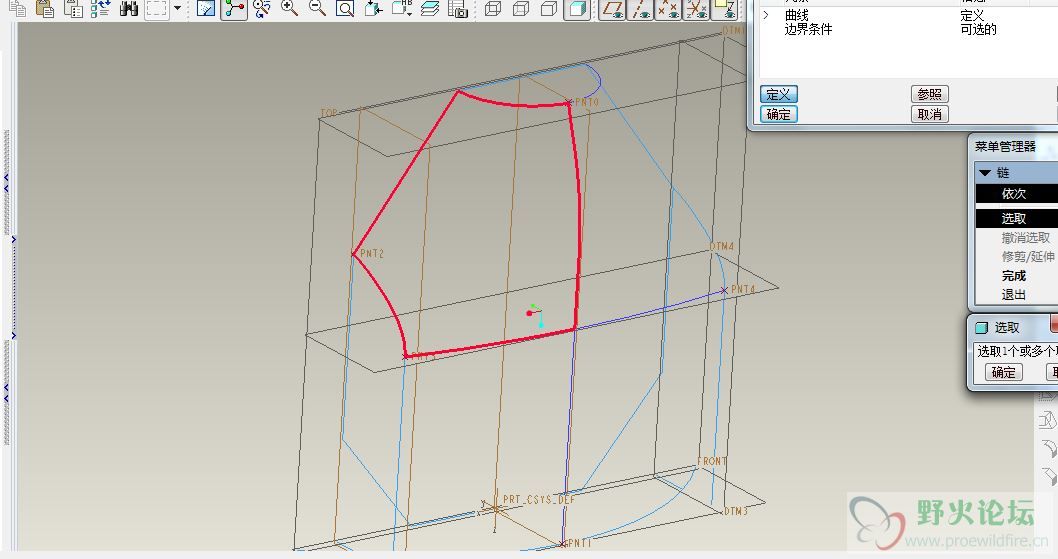Collapse the 链 menu section triangle
Viewport: 1058px width, 559px height.
point(984,173)
